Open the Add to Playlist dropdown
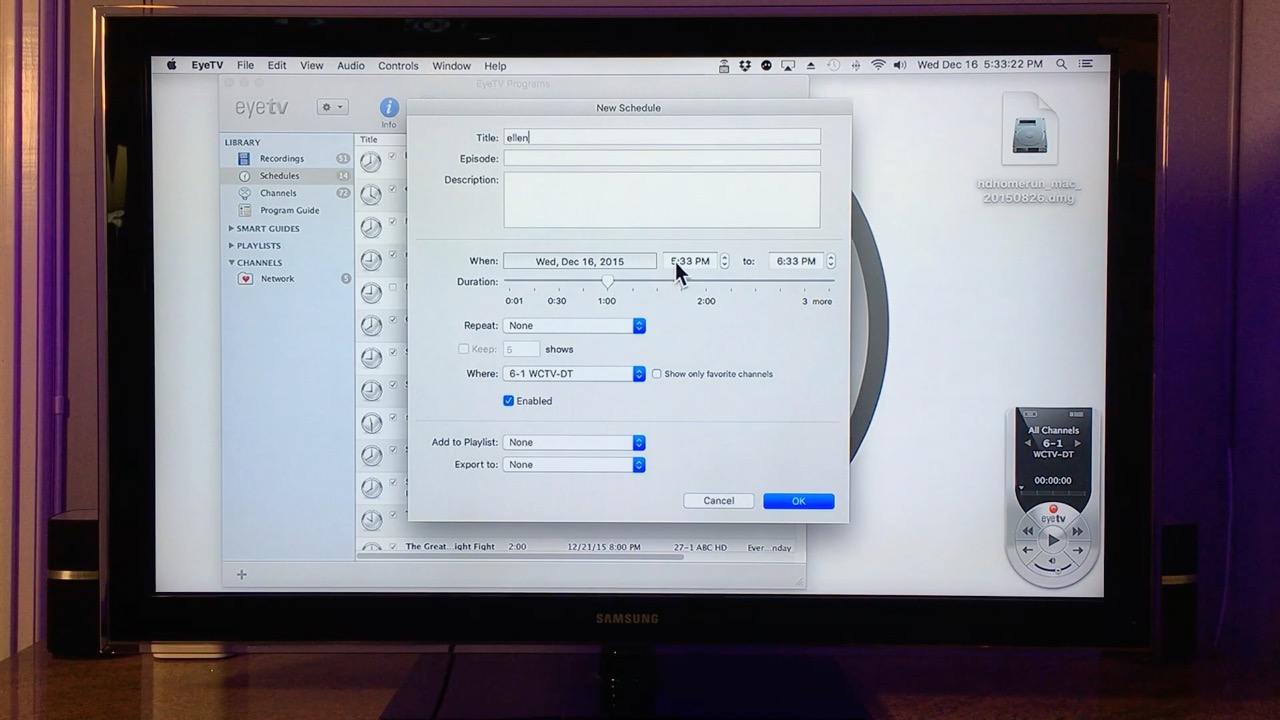The height and width of the screenshot is (720, 1280). pyautogui.click(x=574, y=442)
